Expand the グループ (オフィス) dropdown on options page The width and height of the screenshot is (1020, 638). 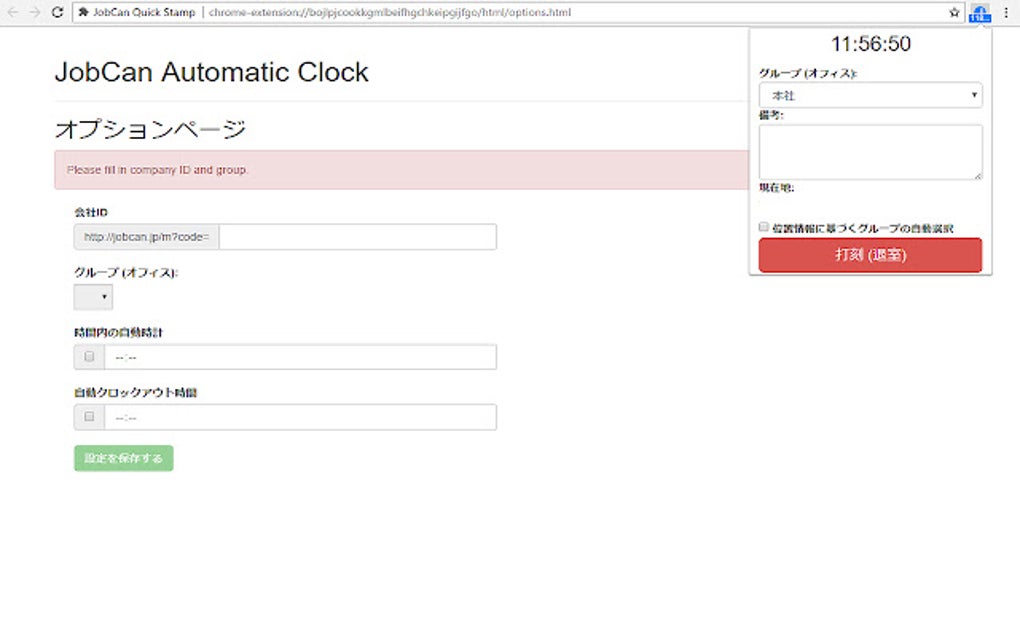(92, 297)
